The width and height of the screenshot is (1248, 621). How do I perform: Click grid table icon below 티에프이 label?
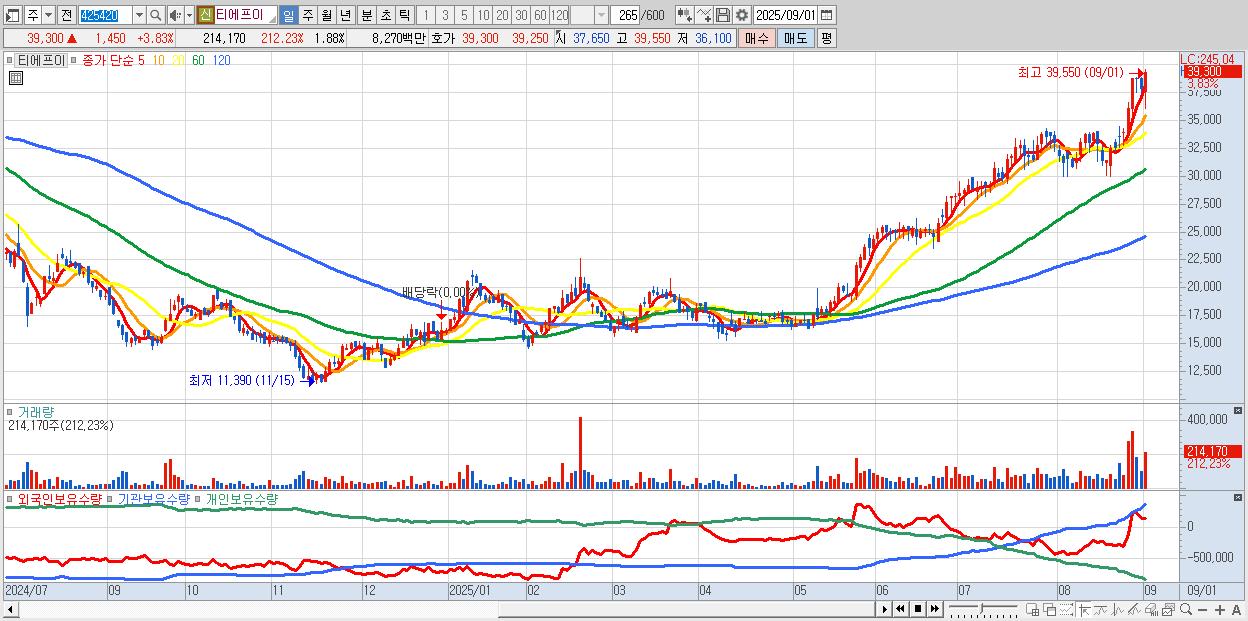coord(16,78)
